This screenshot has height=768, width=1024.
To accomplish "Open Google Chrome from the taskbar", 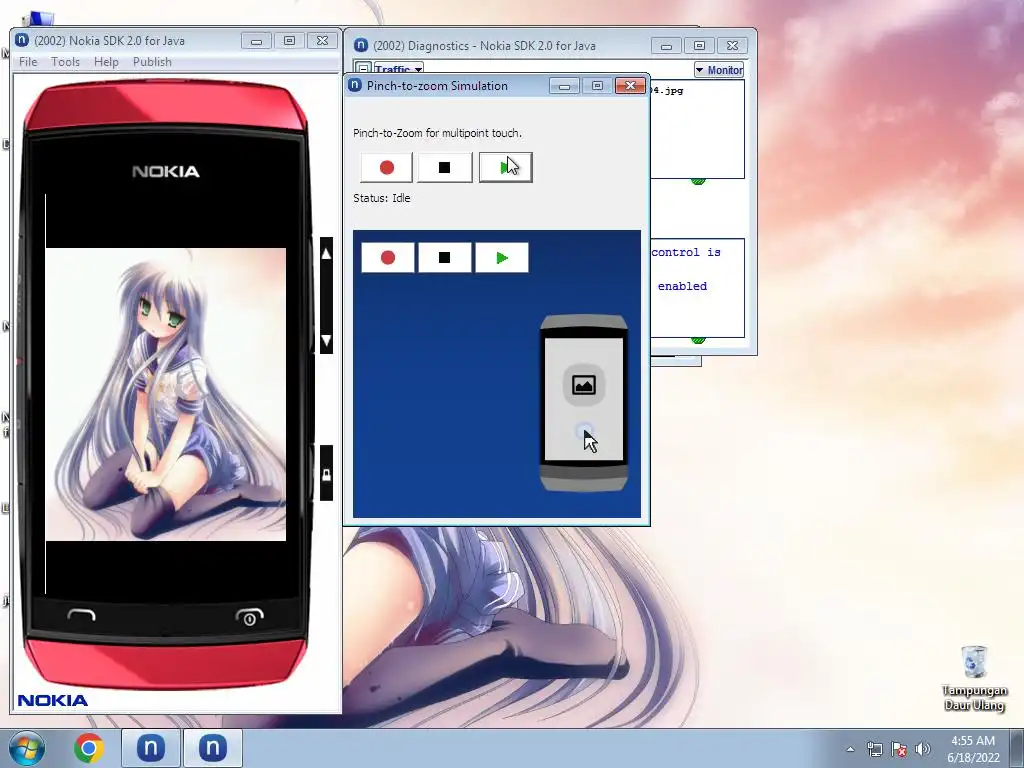I will coord(89,748).
